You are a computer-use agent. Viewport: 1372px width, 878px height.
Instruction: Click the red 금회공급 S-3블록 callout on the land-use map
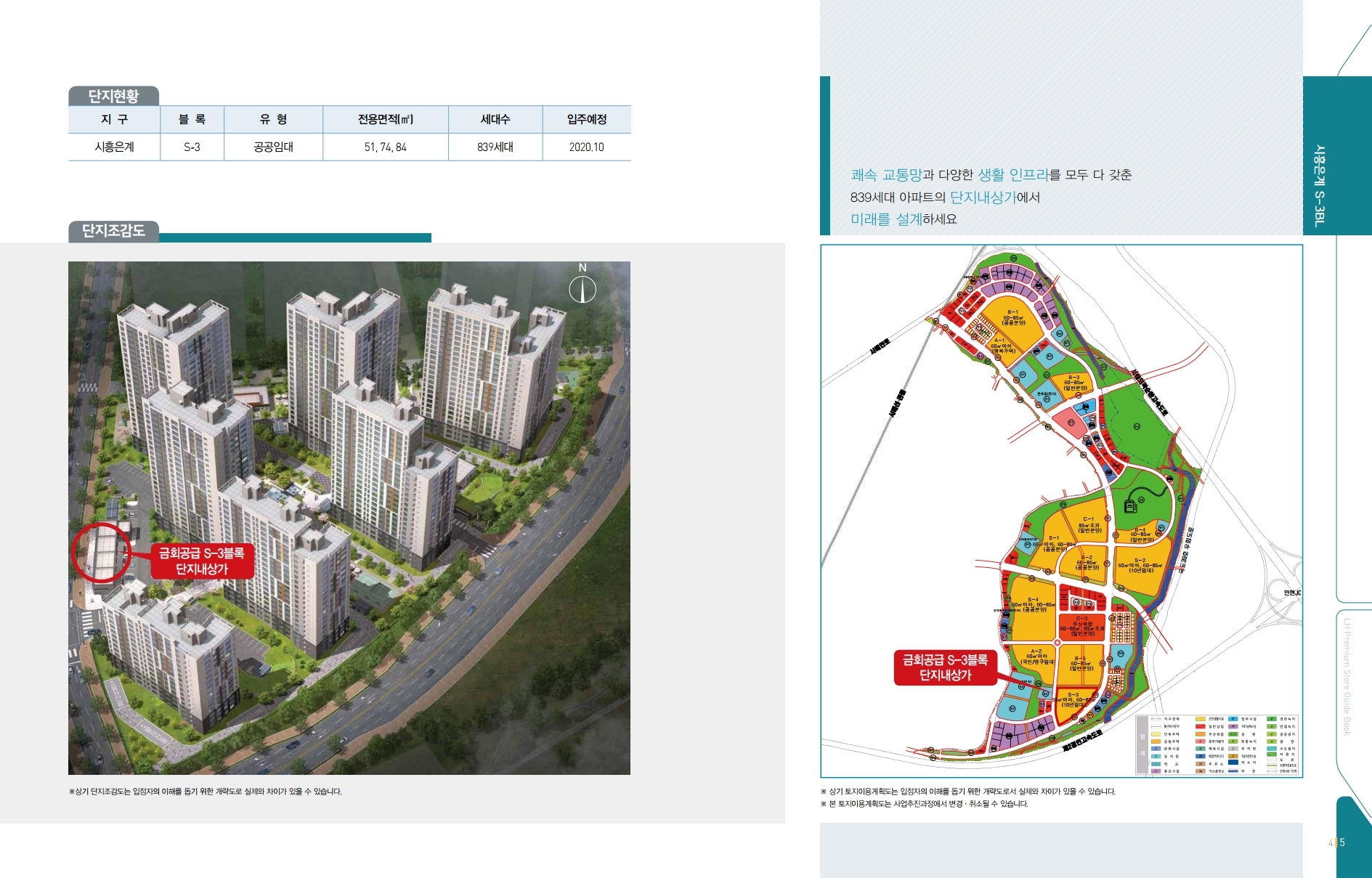[x=945, y=667]
